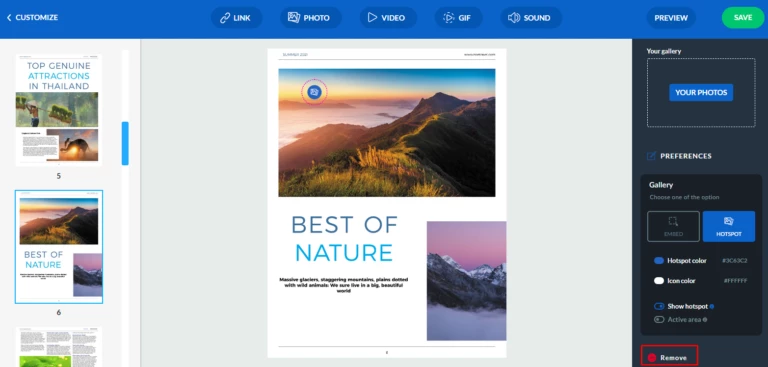Change the white Icon color swatch
The image size is (768, 367).
pos(659,281)
